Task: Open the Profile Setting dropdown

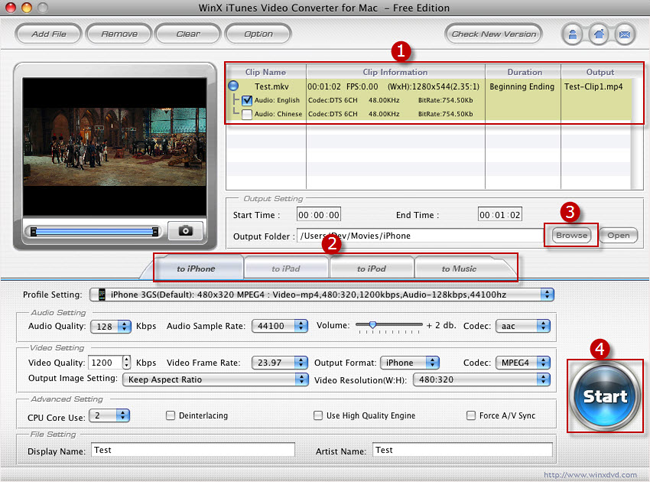Action: 322,295
